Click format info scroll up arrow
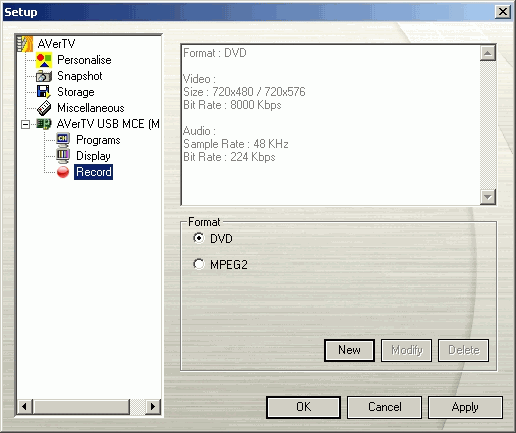Screen dimensions: 516x433 pos(488,53)
